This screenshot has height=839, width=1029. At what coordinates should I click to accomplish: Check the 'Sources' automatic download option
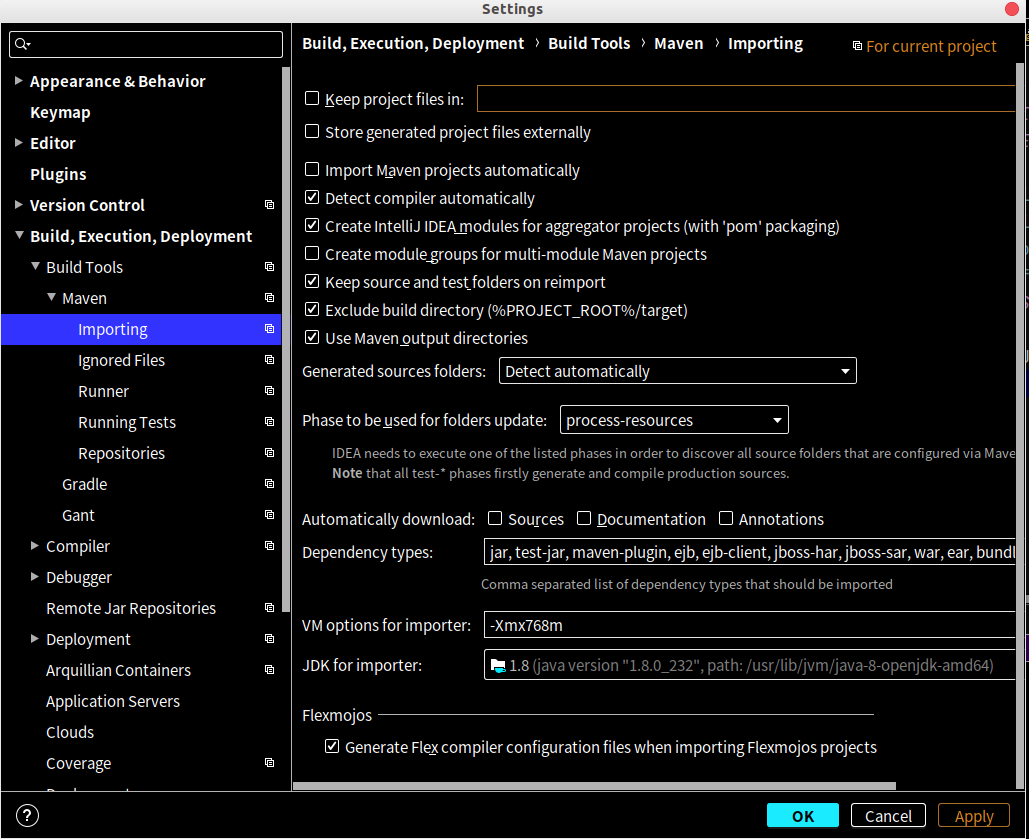point(494,518)
